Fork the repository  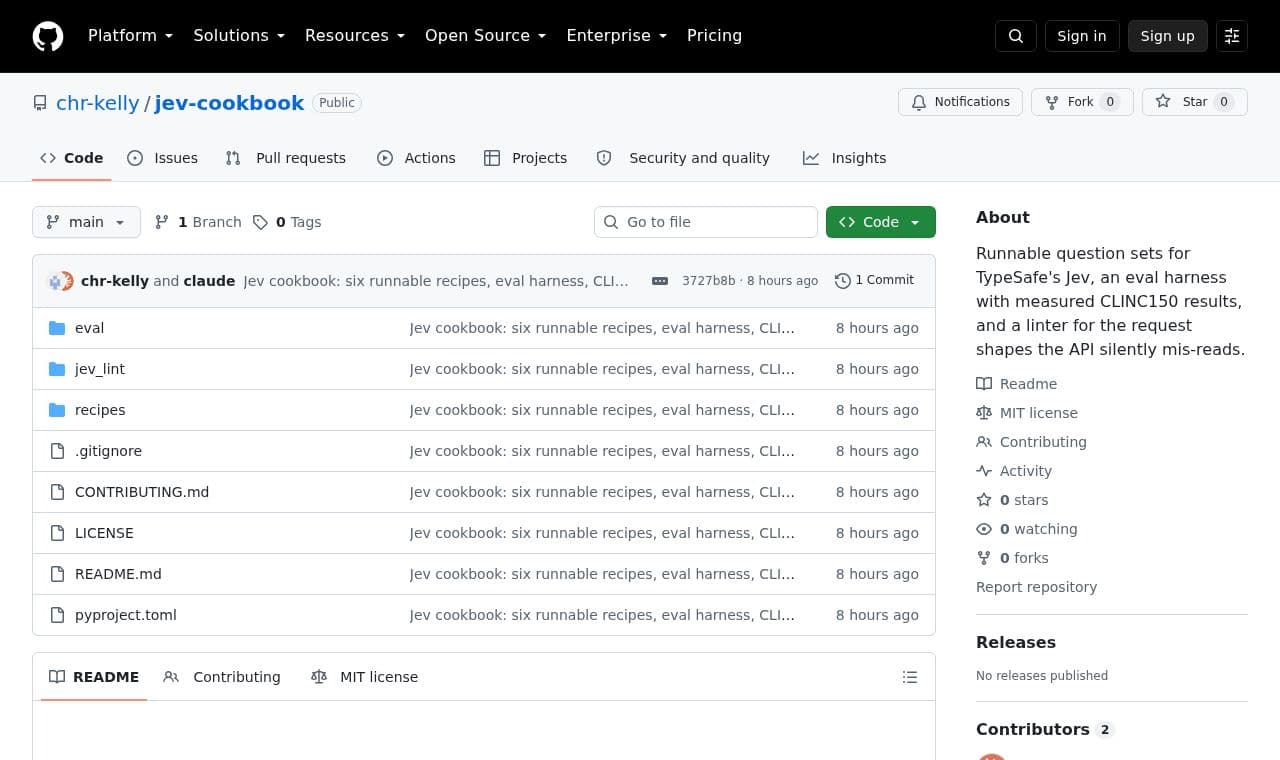[x=1082, y=102]
